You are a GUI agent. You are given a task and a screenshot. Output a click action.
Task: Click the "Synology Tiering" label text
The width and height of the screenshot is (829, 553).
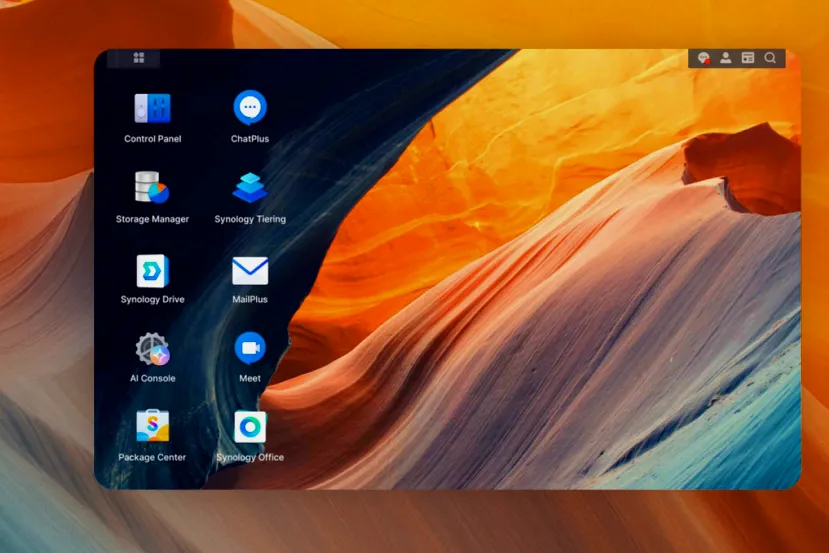point(250,219)
